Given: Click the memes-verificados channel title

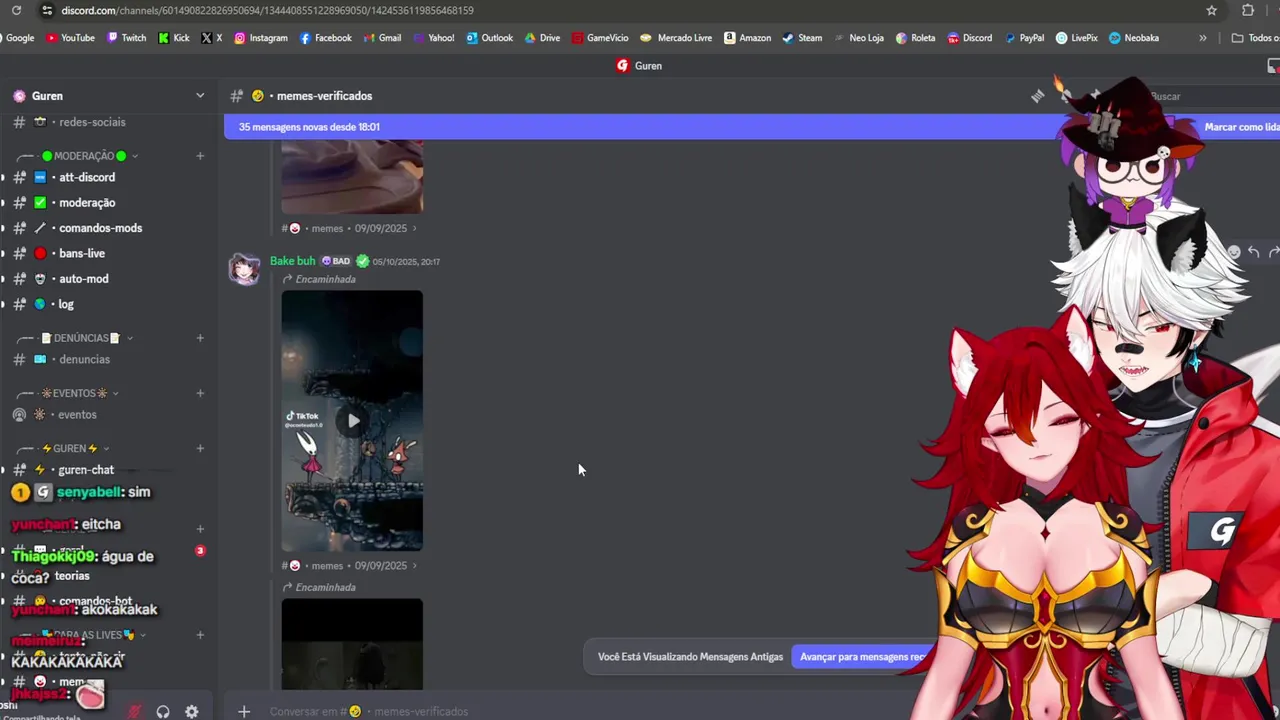Looking at the screenshot, I should point(324,96).
